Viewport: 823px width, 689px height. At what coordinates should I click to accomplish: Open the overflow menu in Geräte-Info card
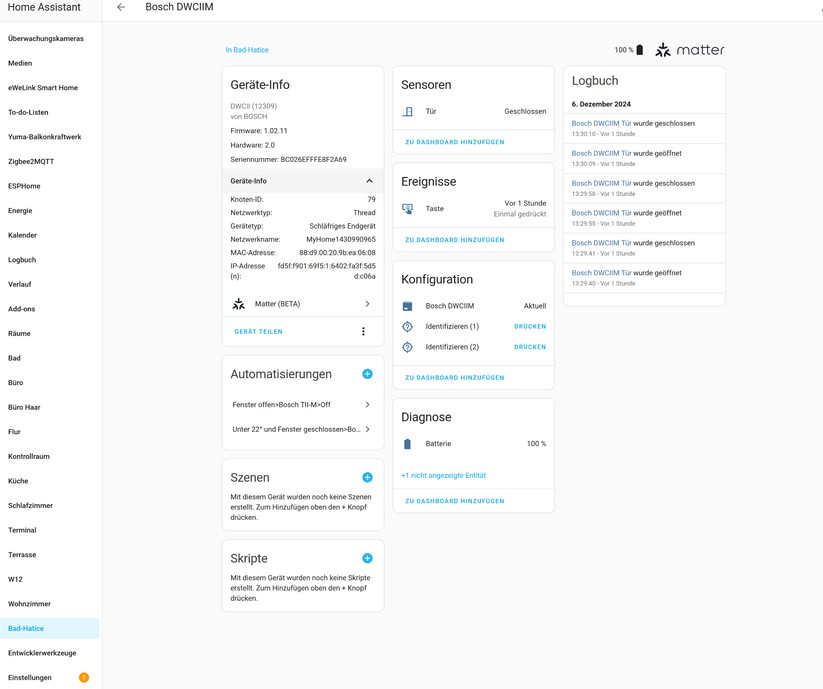click(x=363, y=331)
